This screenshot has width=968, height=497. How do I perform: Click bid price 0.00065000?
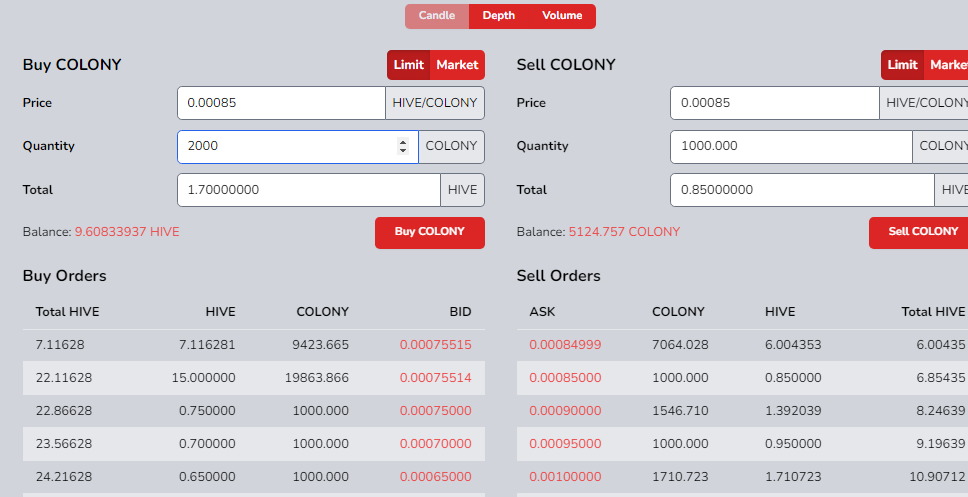(x=435, y=477)
